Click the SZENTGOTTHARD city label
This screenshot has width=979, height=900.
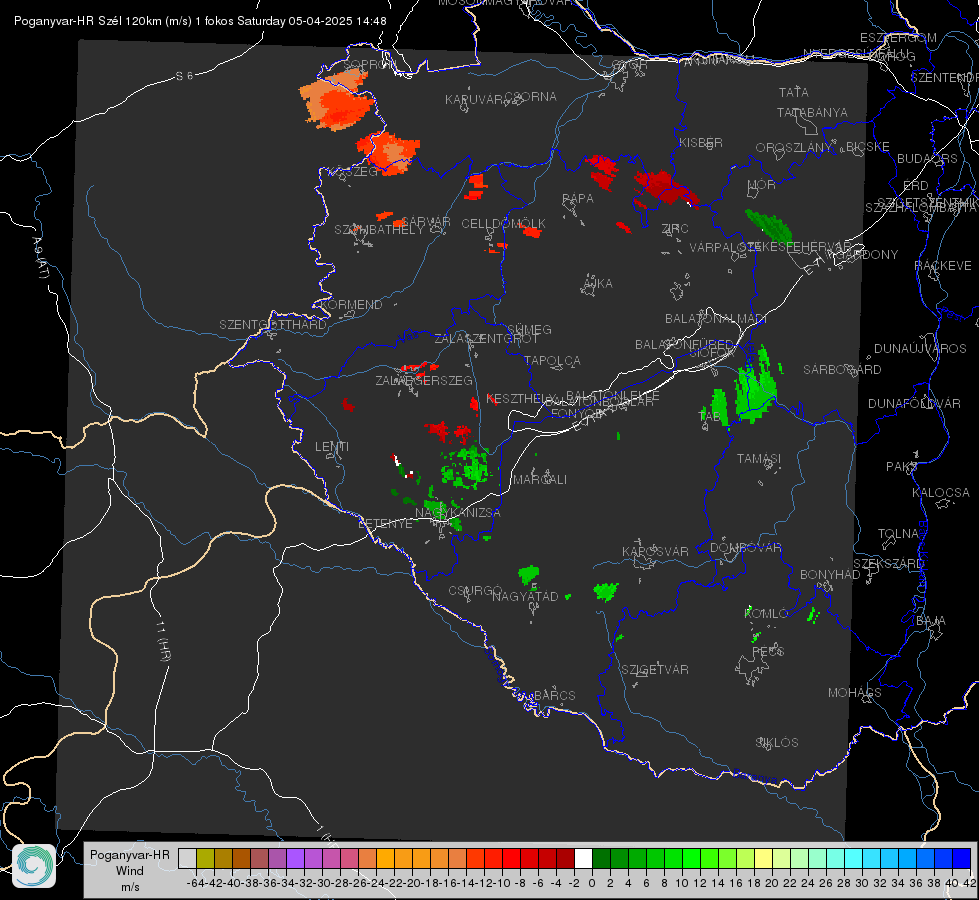click(273, 325)
